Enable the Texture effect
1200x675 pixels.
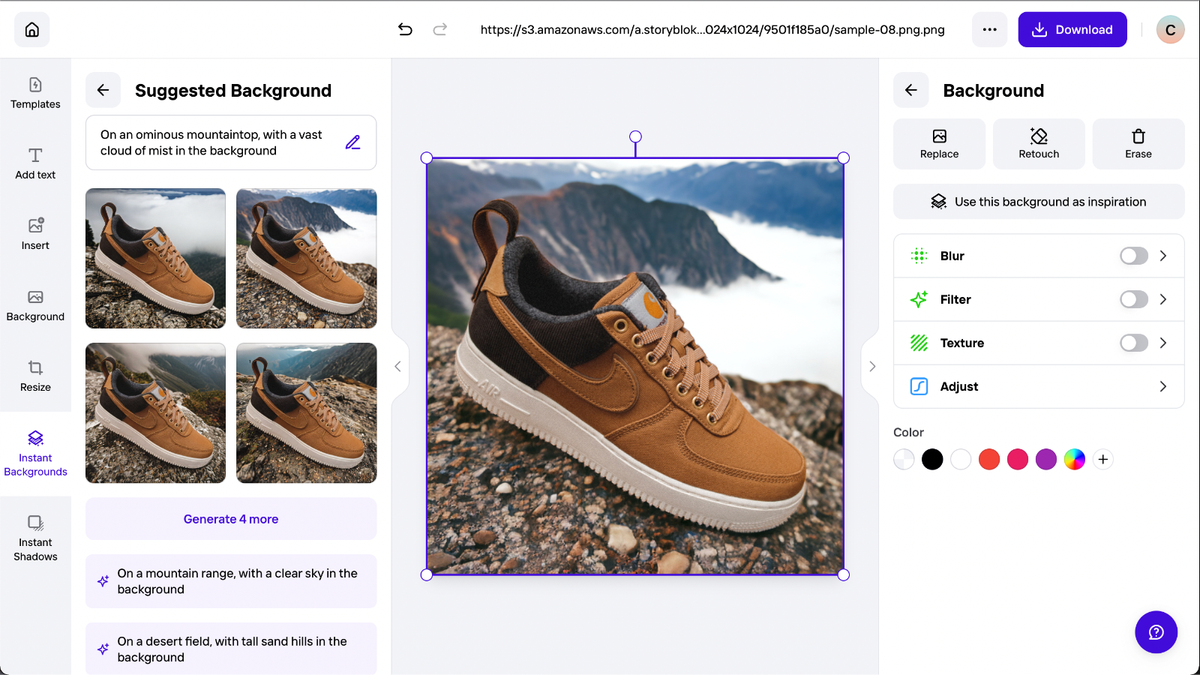[x=1133, y=342]
